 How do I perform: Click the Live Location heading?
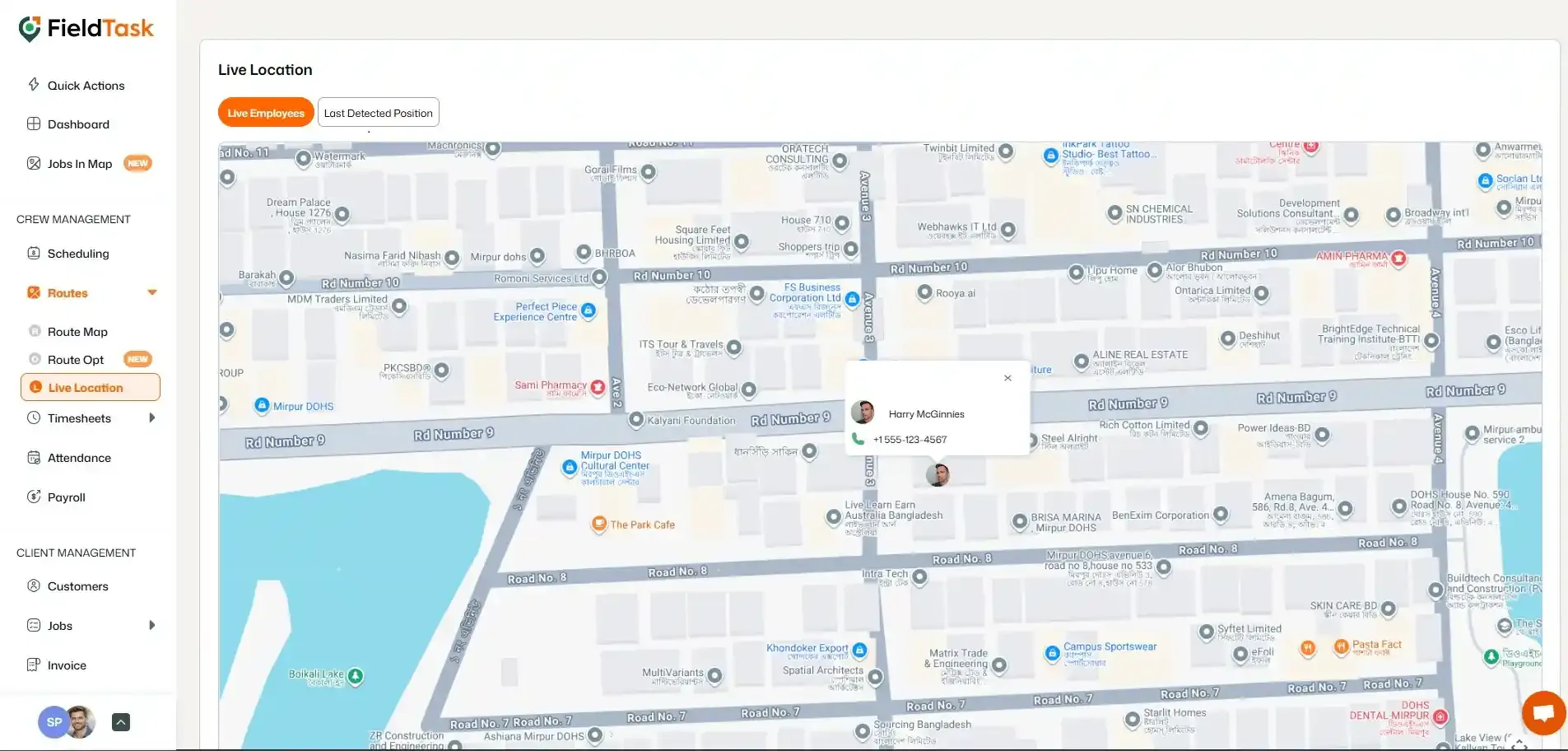(x=265, y=70)
